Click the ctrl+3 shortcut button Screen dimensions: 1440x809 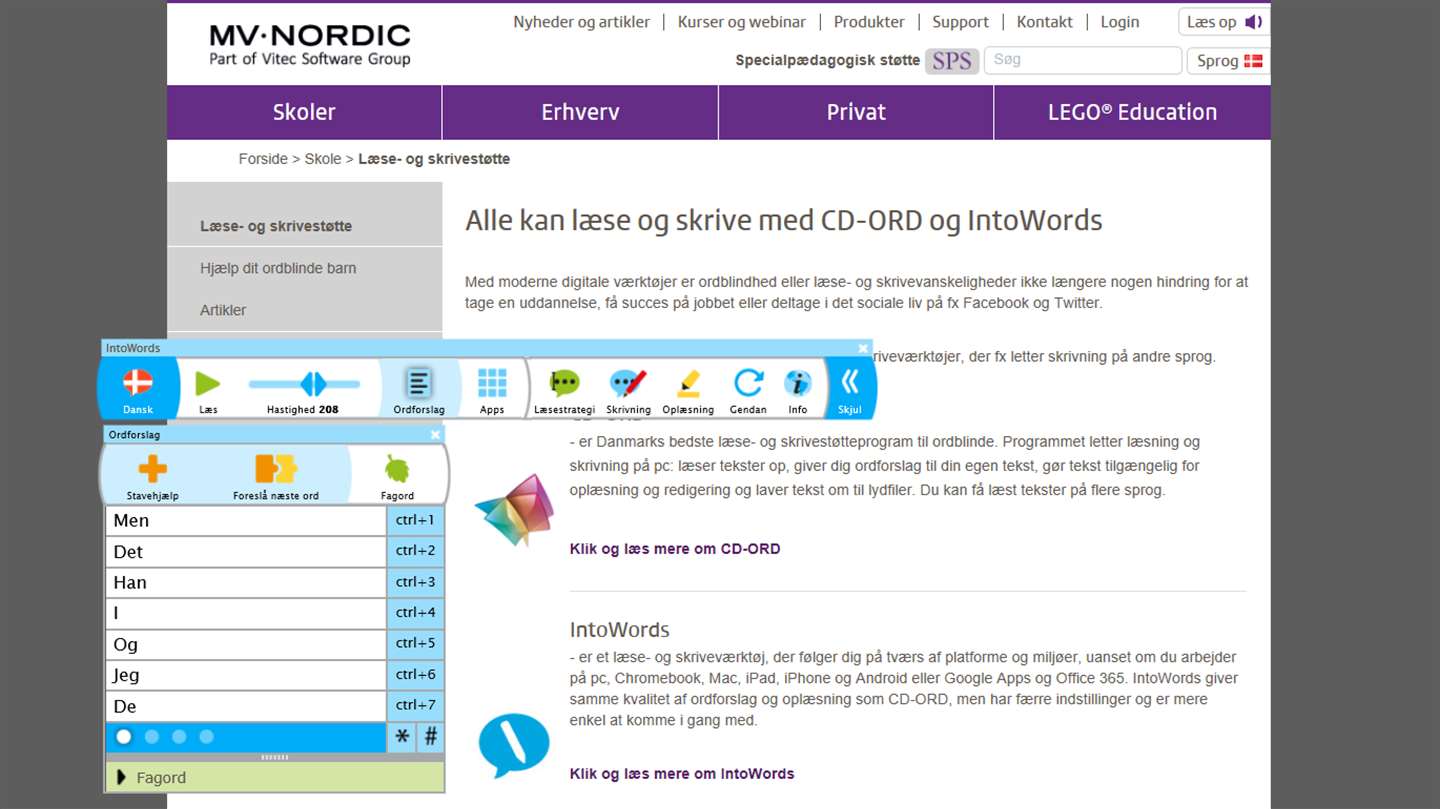pos(415,582)
